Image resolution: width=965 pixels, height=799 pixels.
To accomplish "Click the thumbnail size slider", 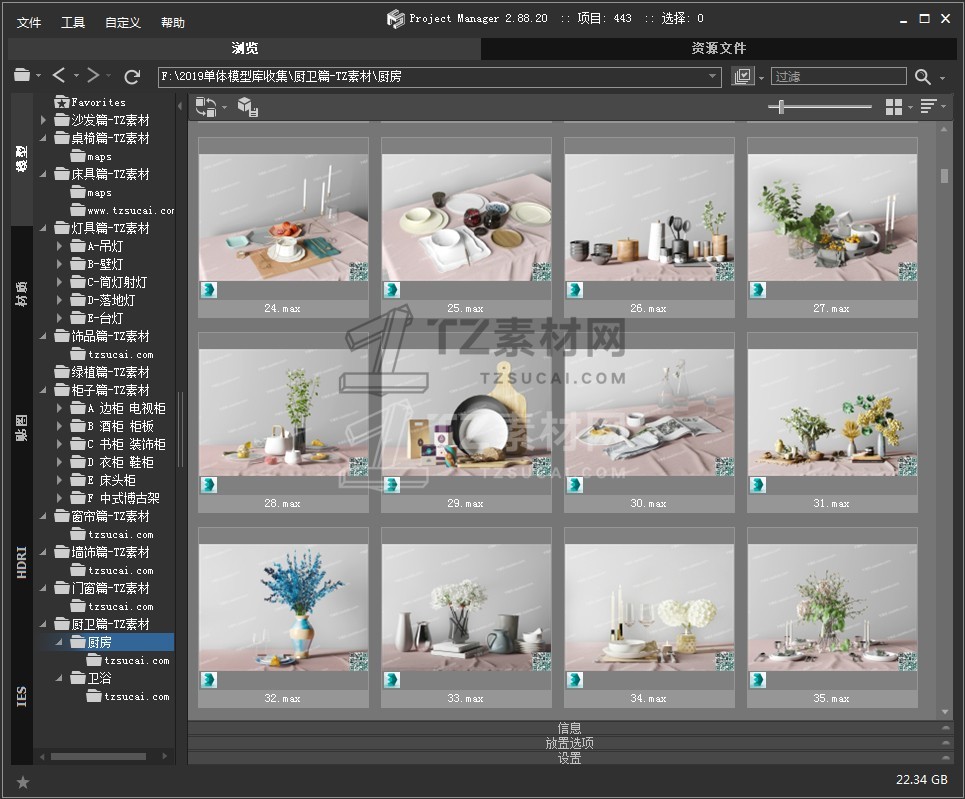I will pos(781,107).
